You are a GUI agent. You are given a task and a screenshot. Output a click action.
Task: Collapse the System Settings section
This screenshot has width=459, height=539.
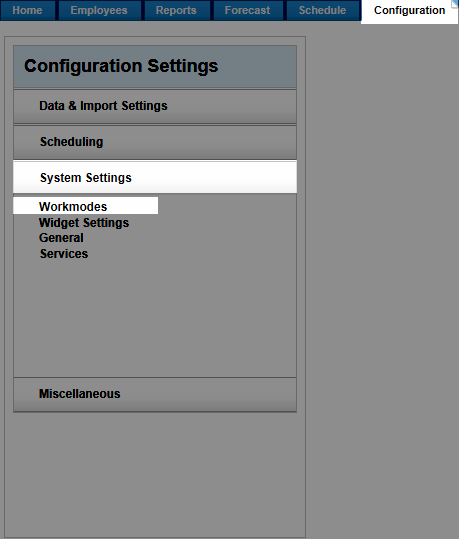(x=155, y=177)
